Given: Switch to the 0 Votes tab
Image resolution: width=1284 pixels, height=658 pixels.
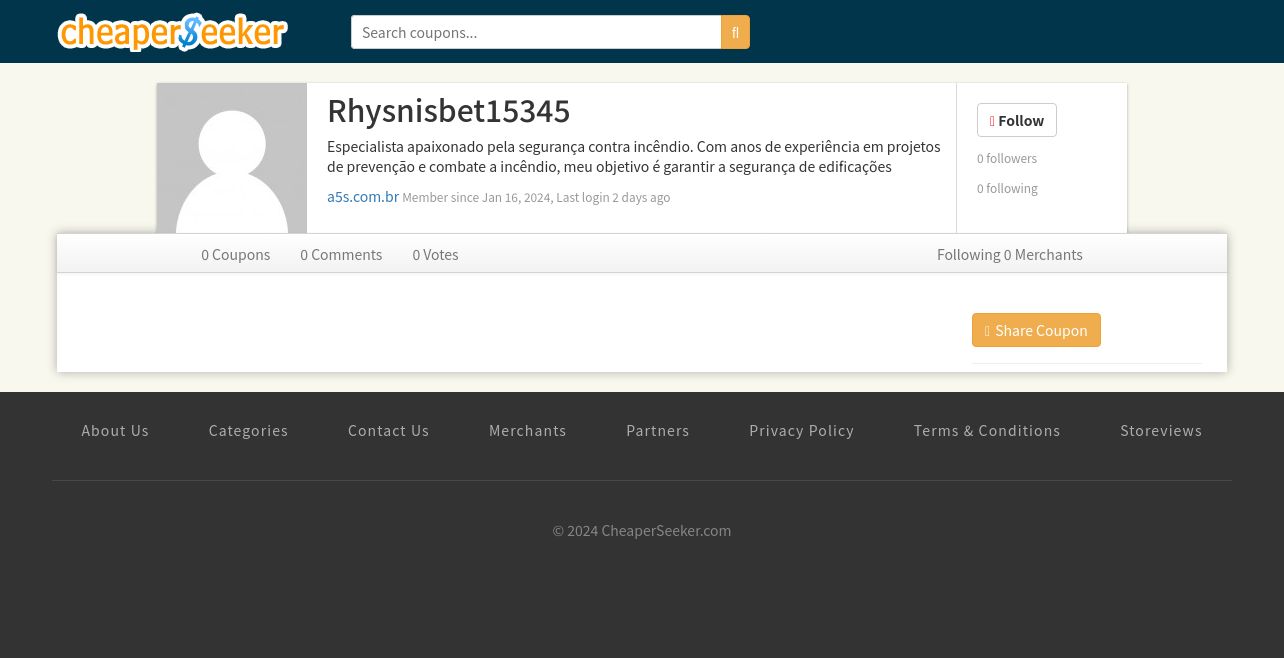Looking at the screenshot, I should pyautogui.click(x=435, y=254).
